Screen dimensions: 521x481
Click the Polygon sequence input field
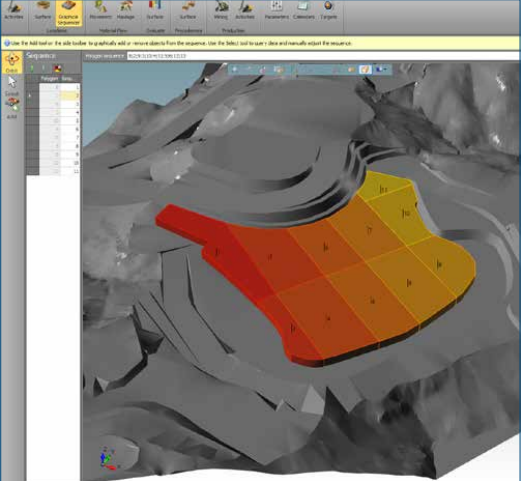(322, 56)
